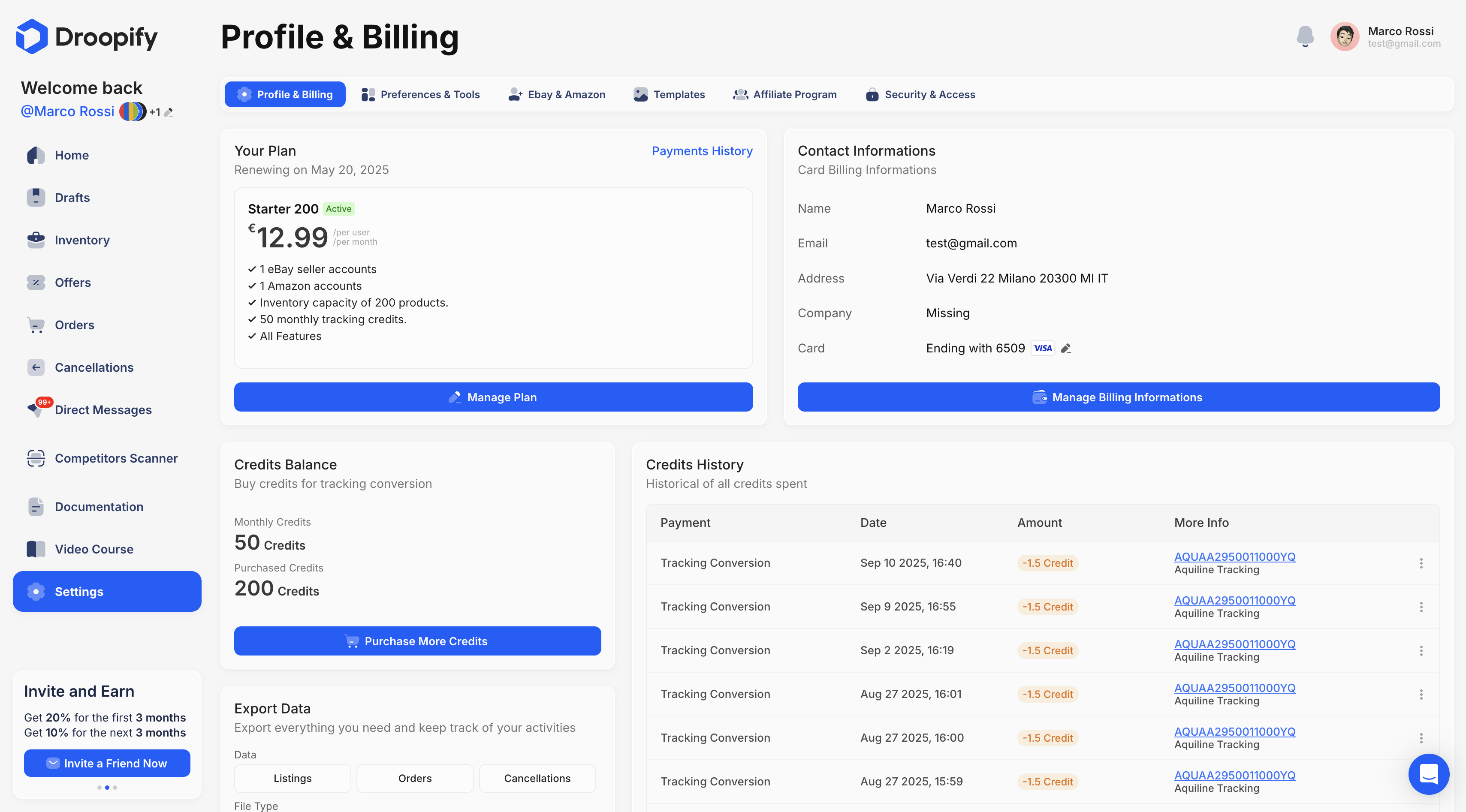Click the pencil icon next to @Marco Rossi
Screen dimensions: 1466x812
pos(169,112)
